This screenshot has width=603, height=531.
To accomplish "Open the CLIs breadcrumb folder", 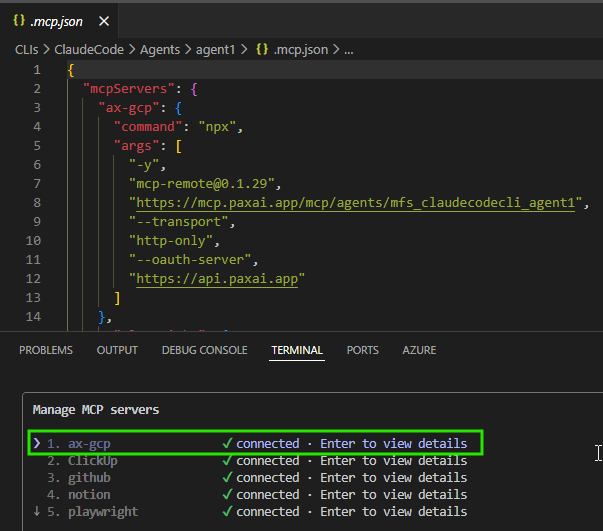I will coord(27,49).
